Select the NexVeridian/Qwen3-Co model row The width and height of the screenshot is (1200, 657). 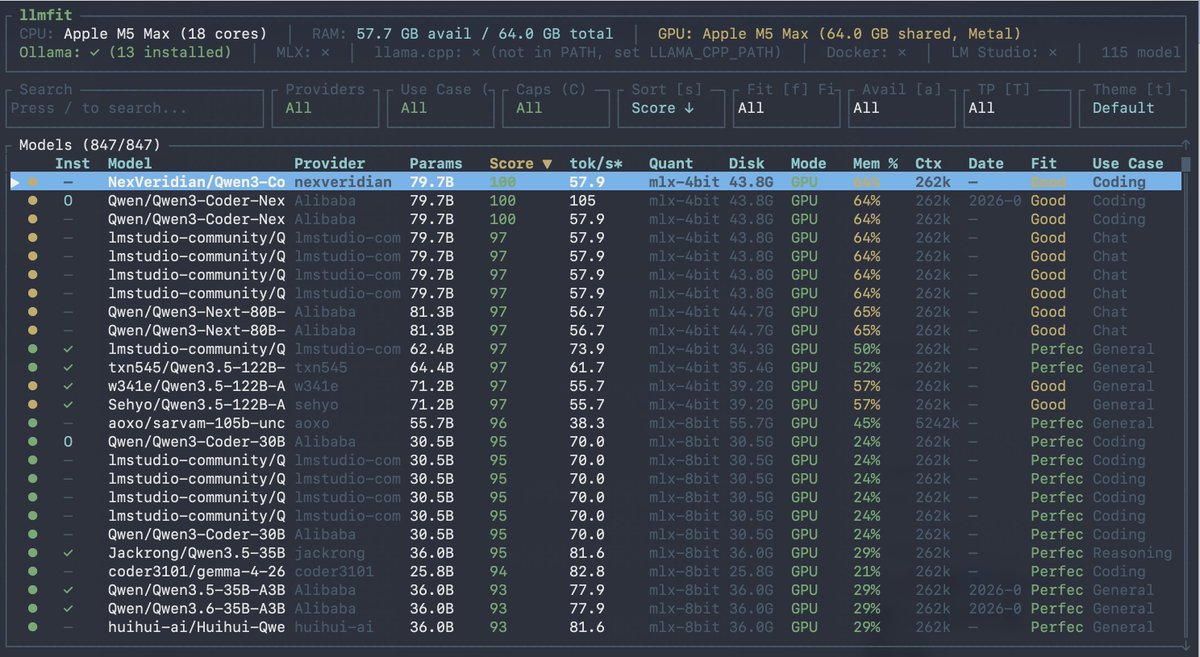click(595, 183)
